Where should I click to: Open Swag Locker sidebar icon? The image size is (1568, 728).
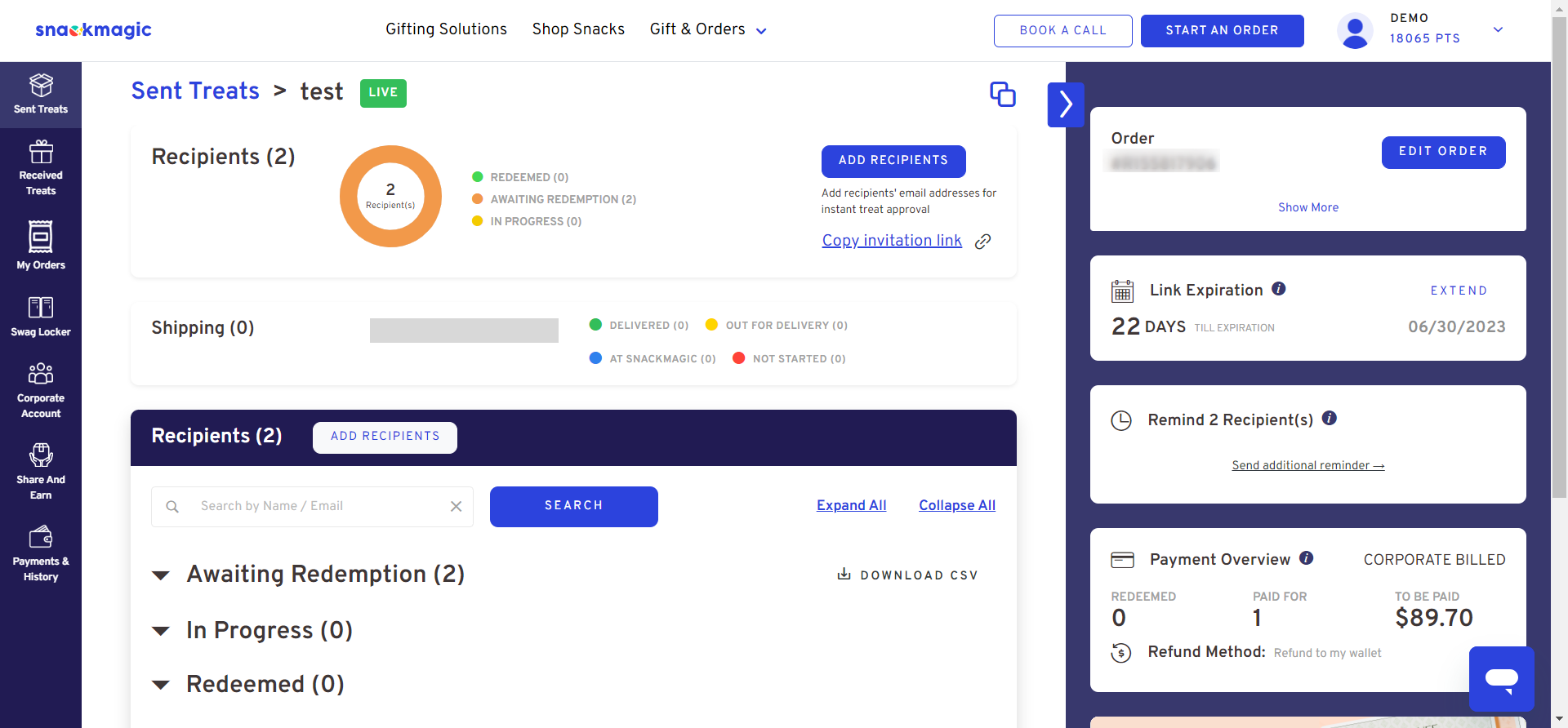tap(41, 307)
